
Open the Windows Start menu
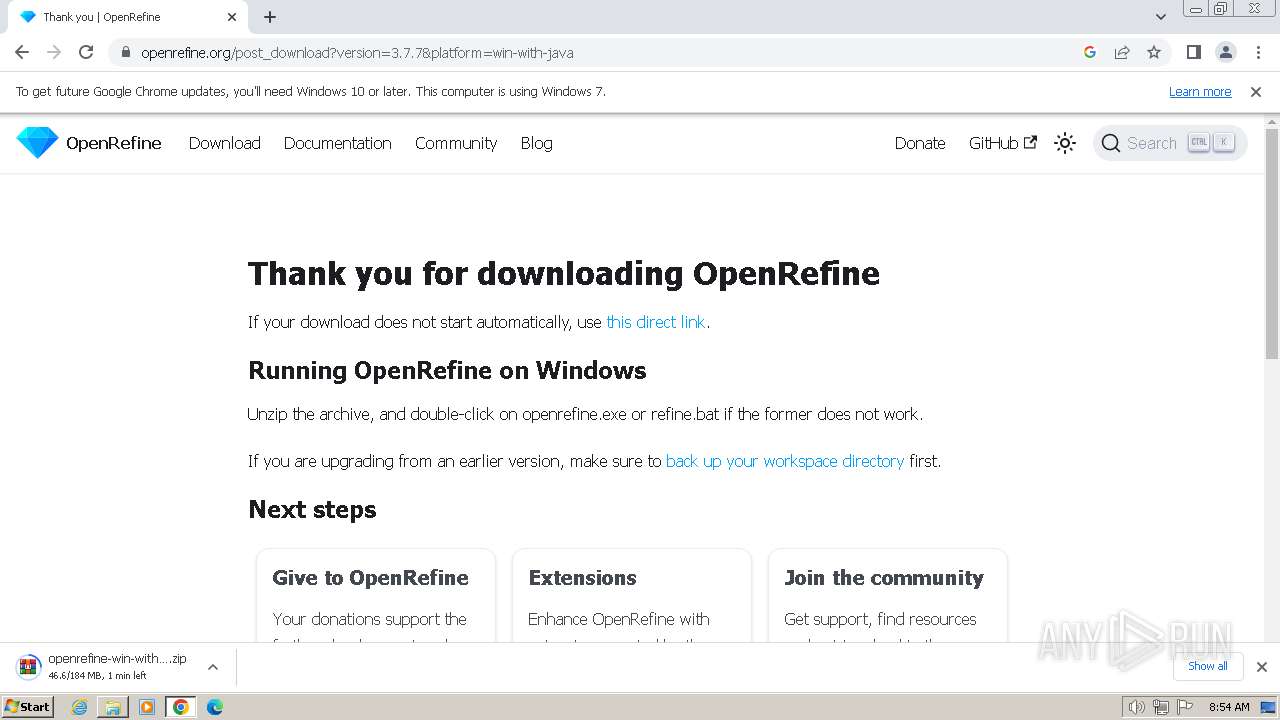(27, 707)
